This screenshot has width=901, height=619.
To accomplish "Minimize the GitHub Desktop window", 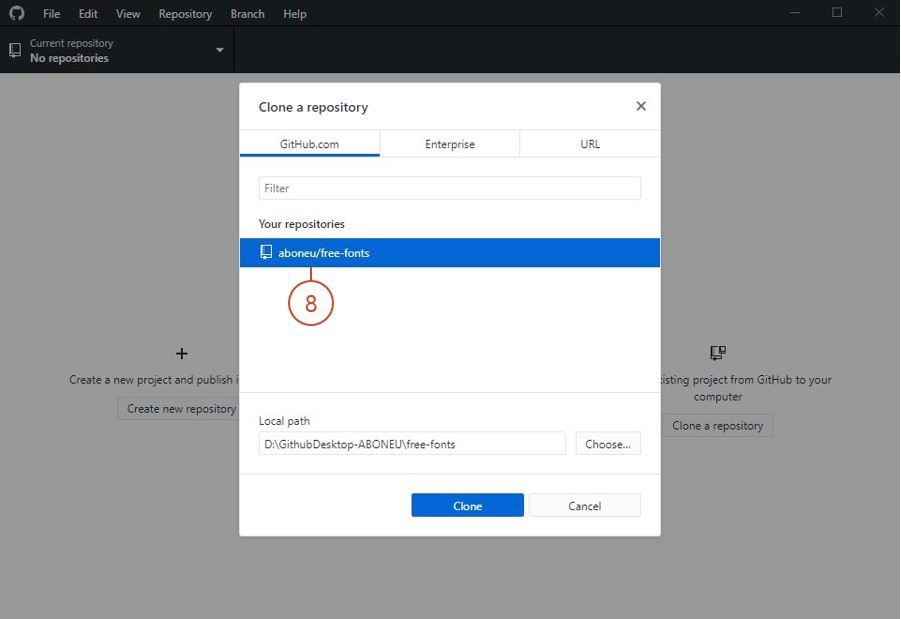I will [x=795, y=13].
